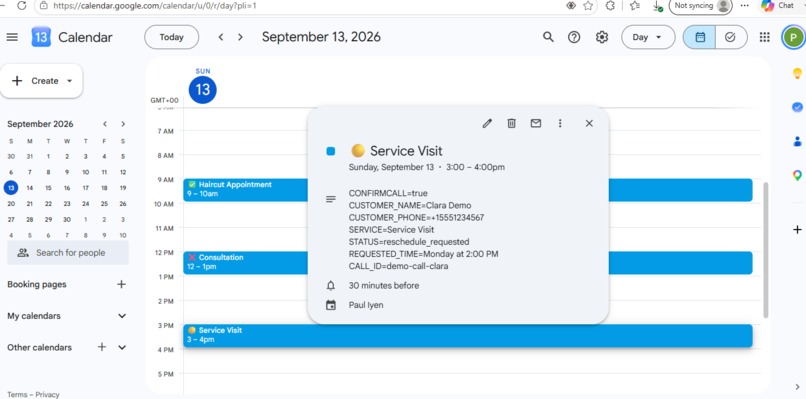Viewport: 806px width, 399px height.
Task: Open browser favorites list icon
Action: [x=635, y=6]
